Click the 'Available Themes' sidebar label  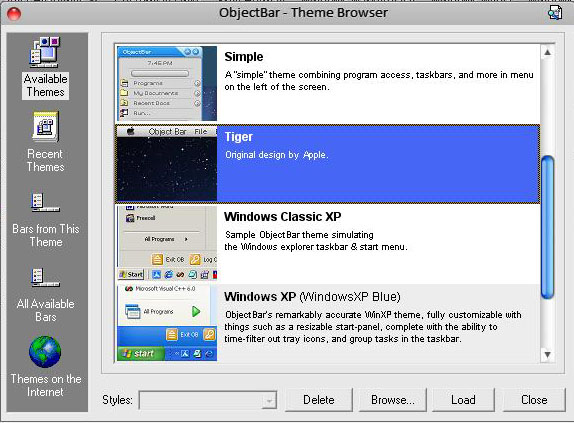pyautogui.click(x=45, y=85)
